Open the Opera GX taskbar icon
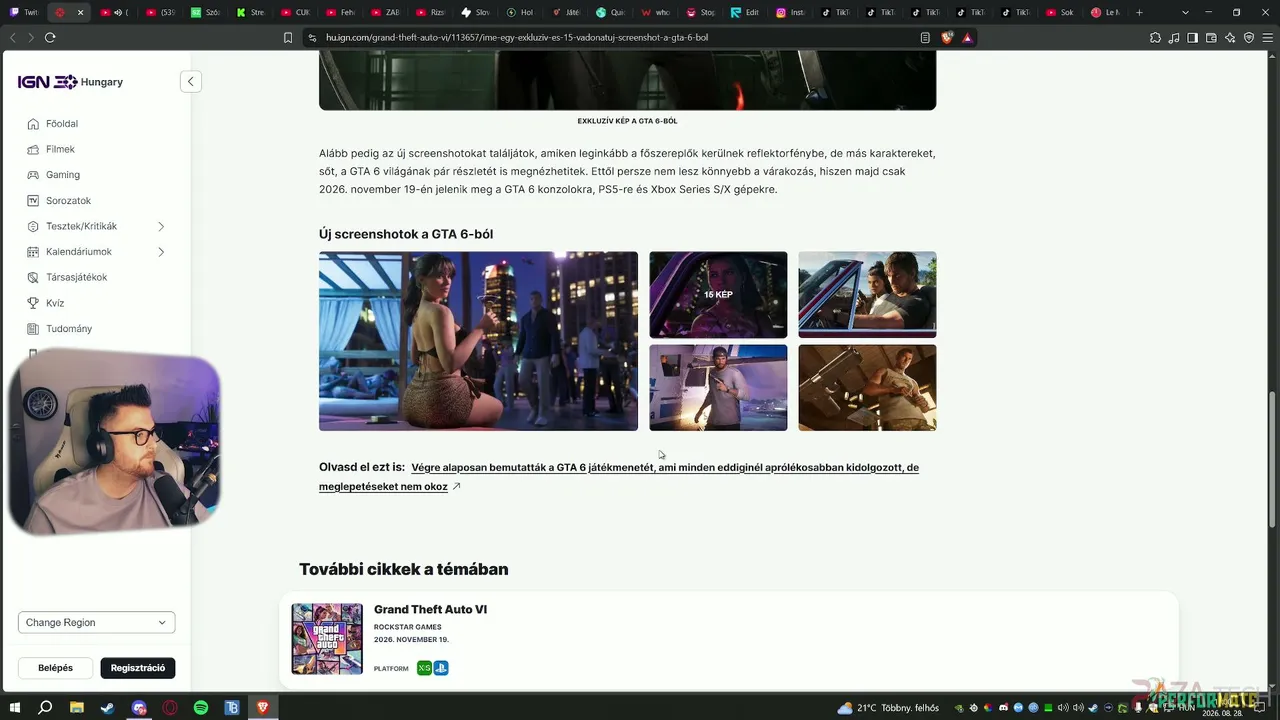This screenshot has height=720, width=1280. click(170, 708)
